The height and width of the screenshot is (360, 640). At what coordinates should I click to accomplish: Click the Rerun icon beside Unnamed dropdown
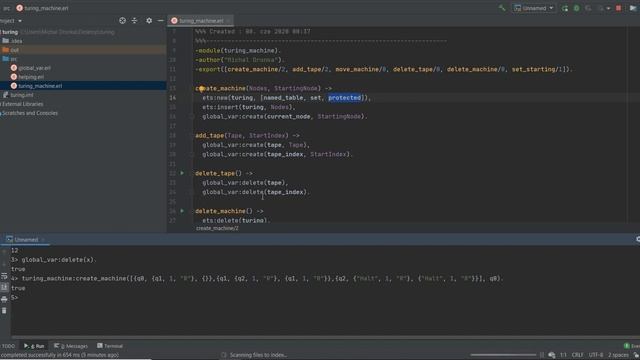point(564,8)
